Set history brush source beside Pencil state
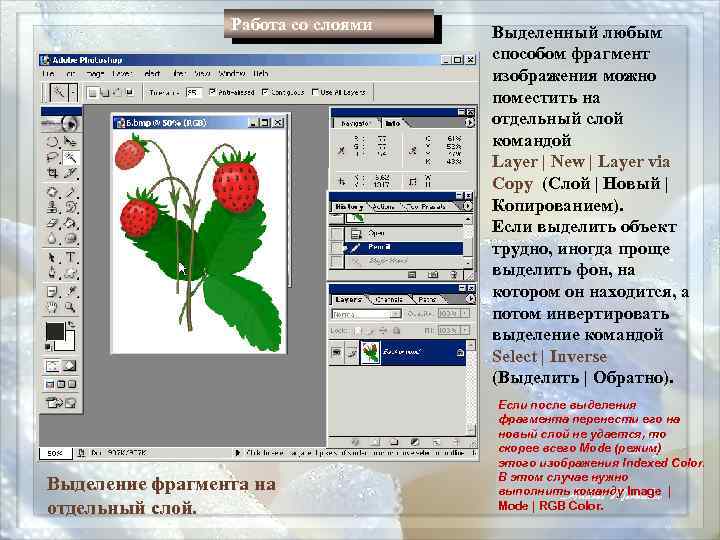 click(337, 248)
